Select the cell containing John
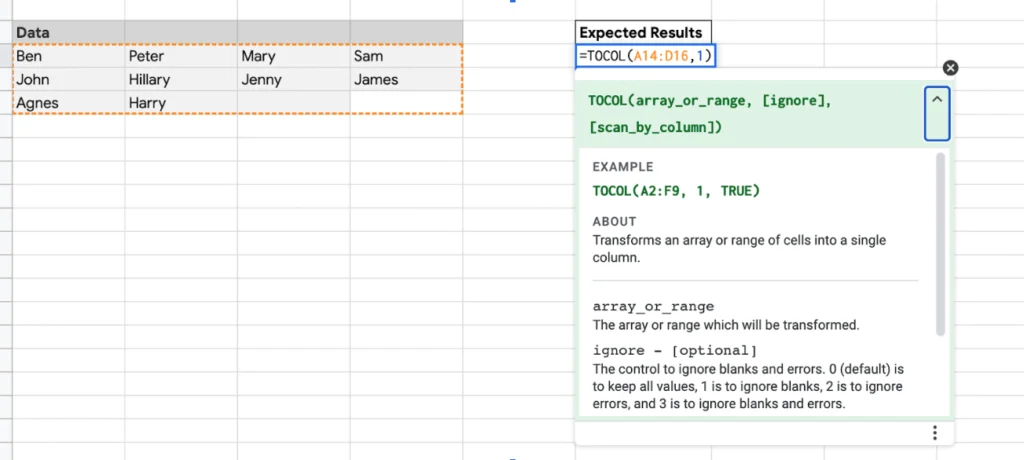Image resolution: width=1024 pixels, height=460 pixels. pos(68,79)
